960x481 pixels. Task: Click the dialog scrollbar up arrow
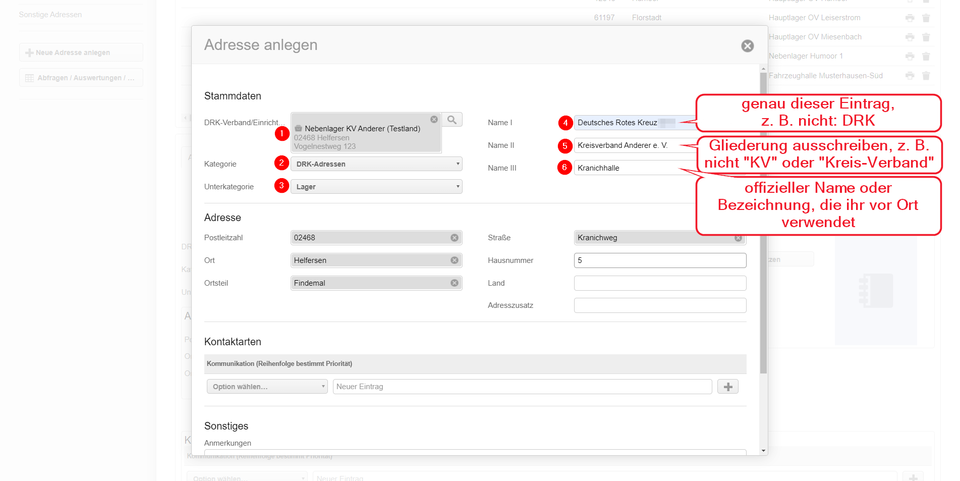pyautogui.click(x=763, y=69)
